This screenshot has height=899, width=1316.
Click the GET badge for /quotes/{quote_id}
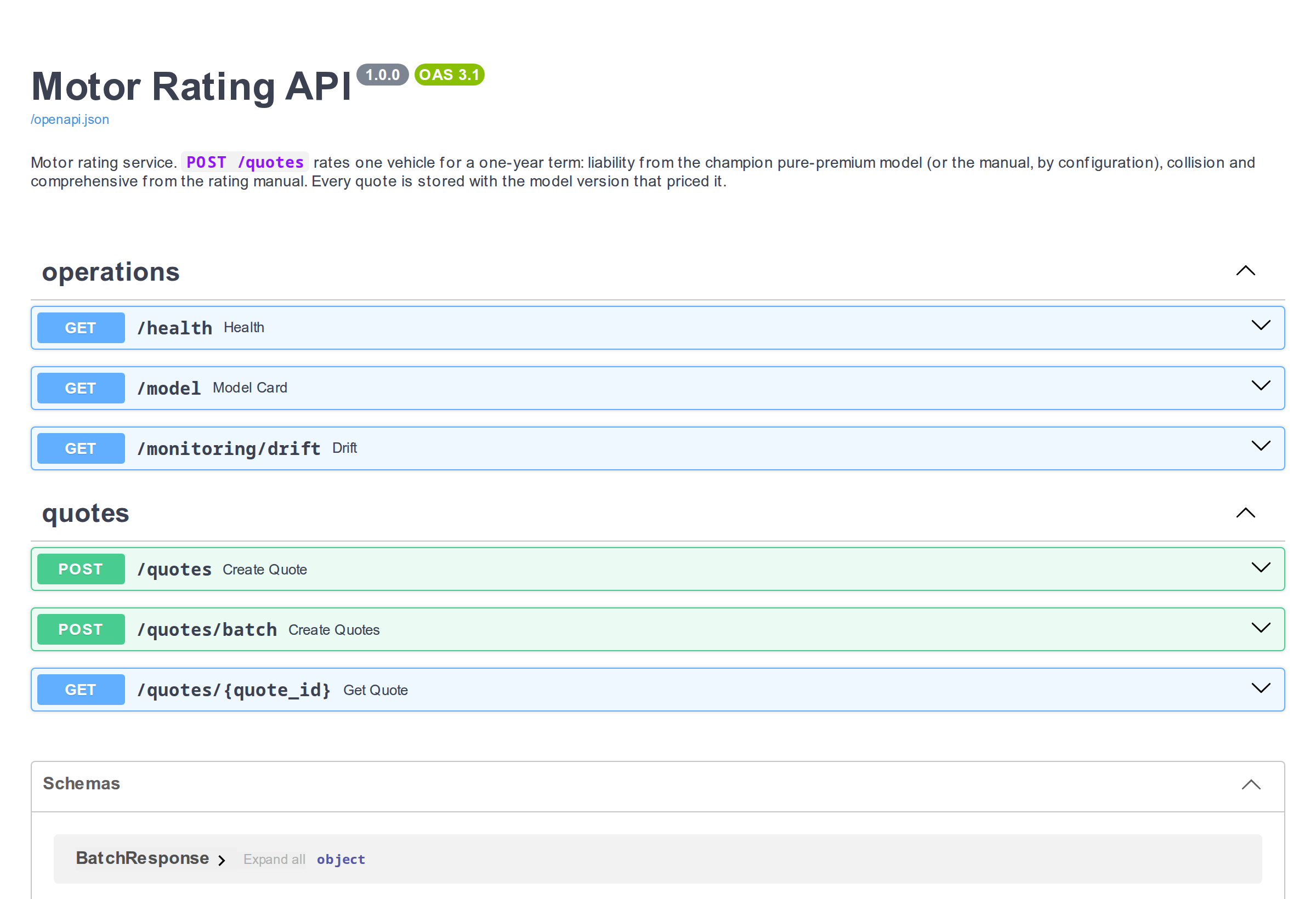coord(81,690)
